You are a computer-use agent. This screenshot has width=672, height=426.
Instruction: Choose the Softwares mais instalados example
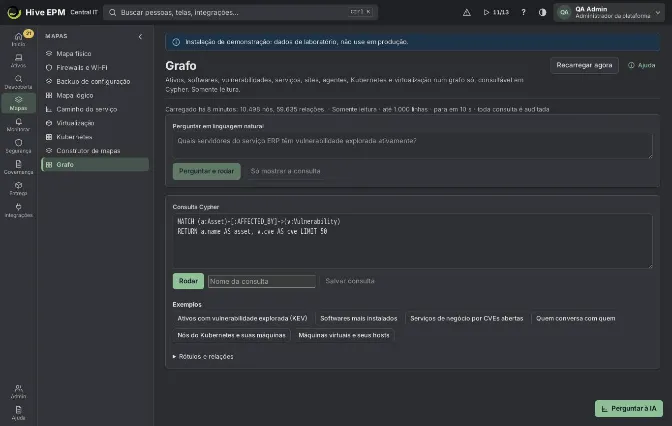click(359, 318)
